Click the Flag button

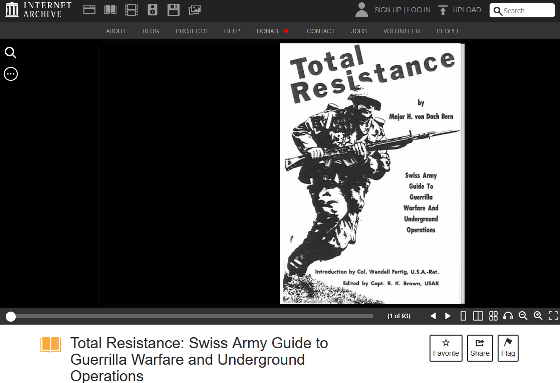pos(508,348)
